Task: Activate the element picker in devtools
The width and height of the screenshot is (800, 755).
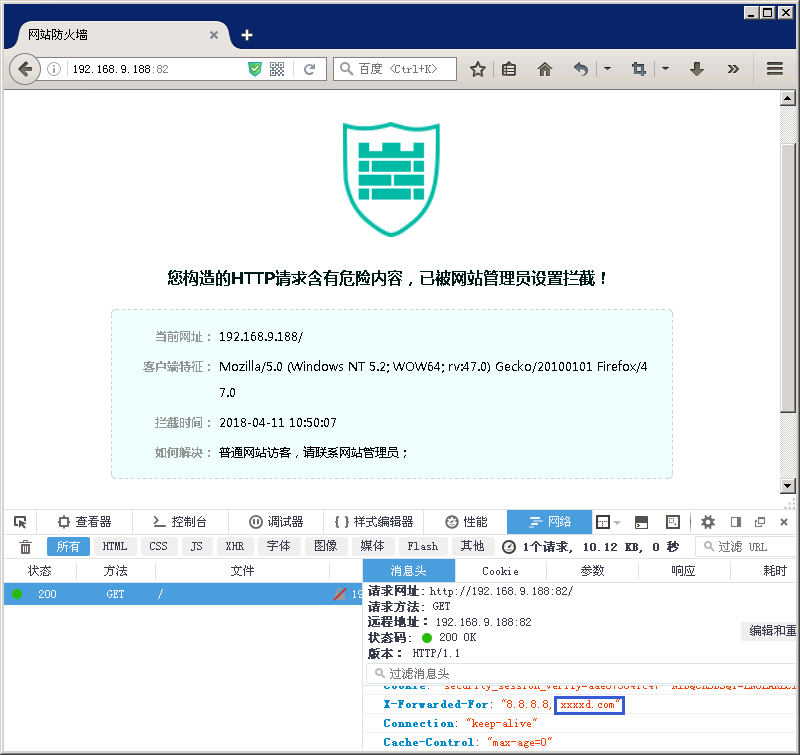Action: pyautogui.click(x=20, y=522)
